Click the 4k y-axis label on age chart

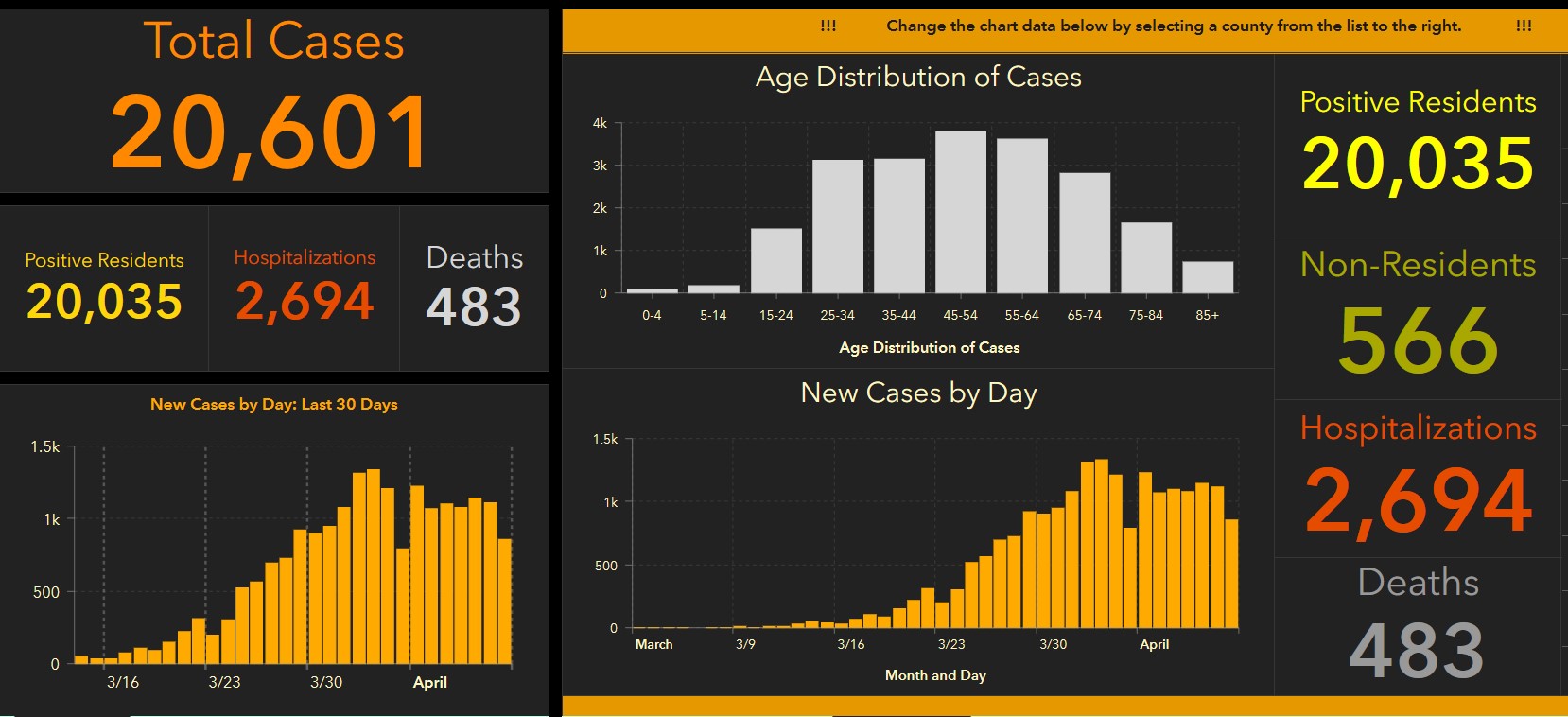tap(600, 123)
